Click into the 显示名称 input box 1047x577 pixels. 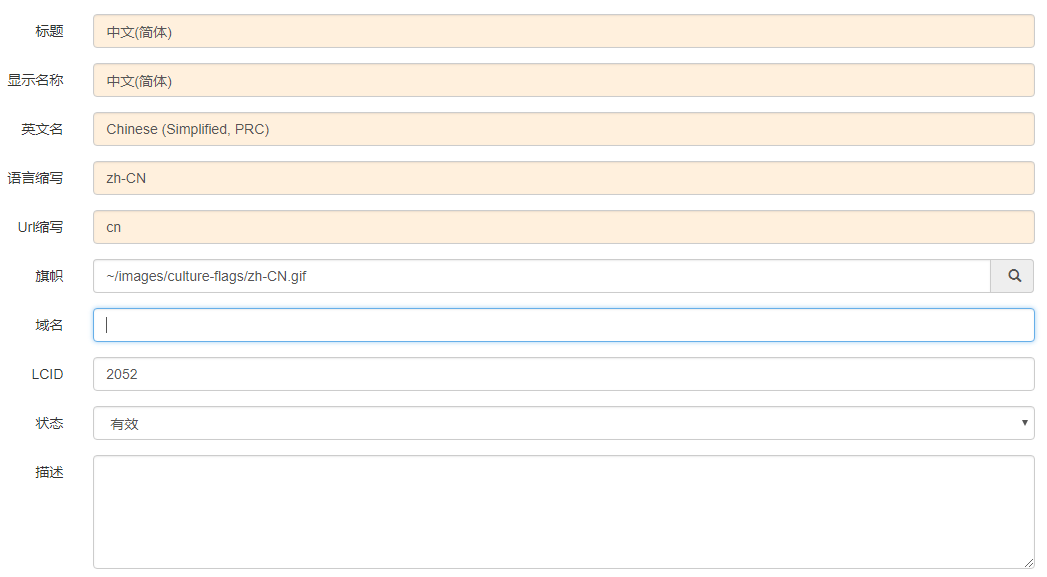coord(564,80)
